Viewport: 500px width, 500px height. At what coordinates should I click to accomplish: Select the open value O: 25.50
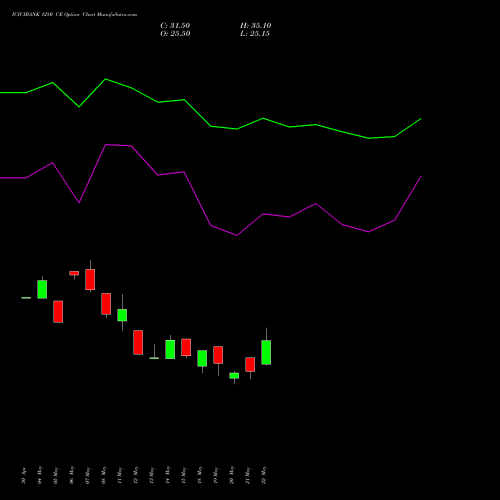point(175,34)
